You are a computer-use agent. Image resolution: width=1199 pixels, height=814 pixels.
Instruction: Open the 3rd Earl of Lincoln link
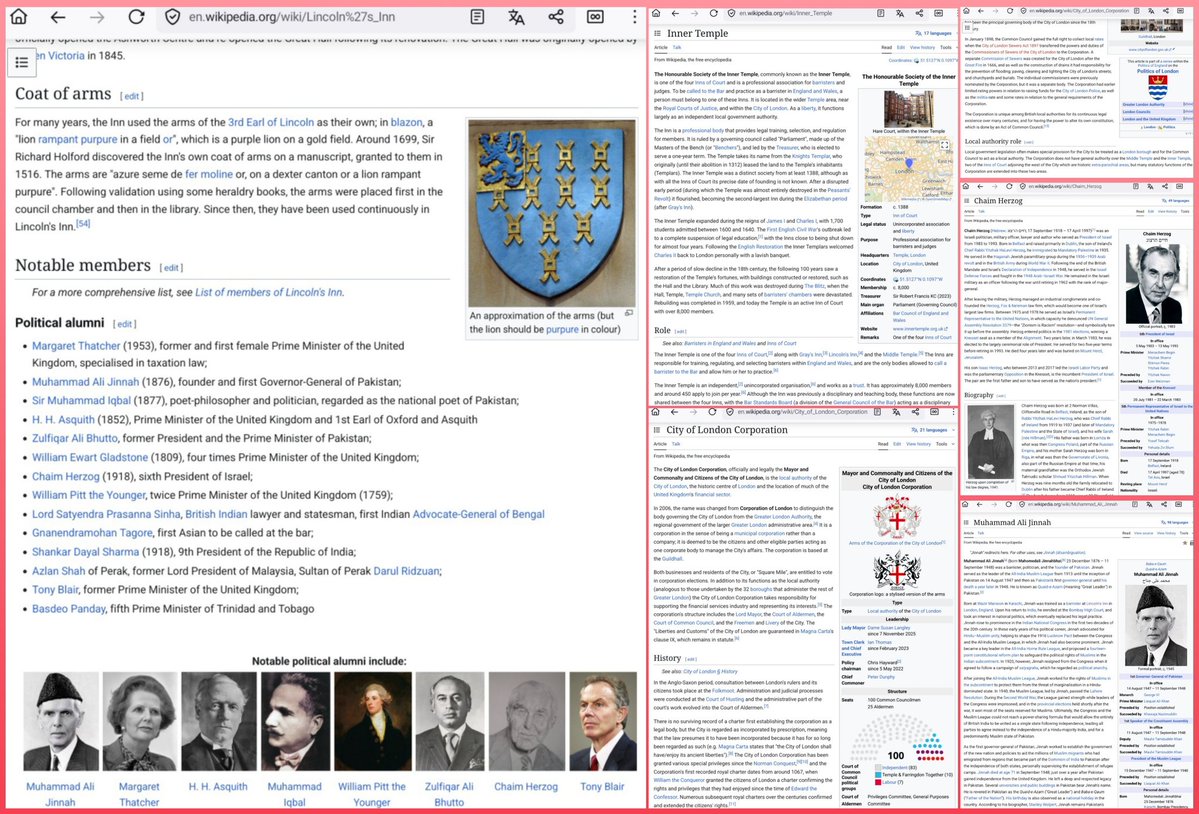coord(271,122)
